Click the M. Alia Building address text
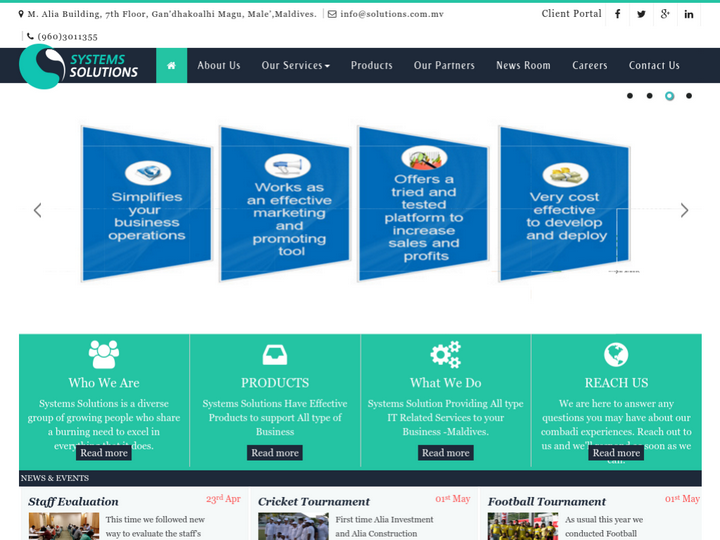720x540 pixels. click(172, 14)
